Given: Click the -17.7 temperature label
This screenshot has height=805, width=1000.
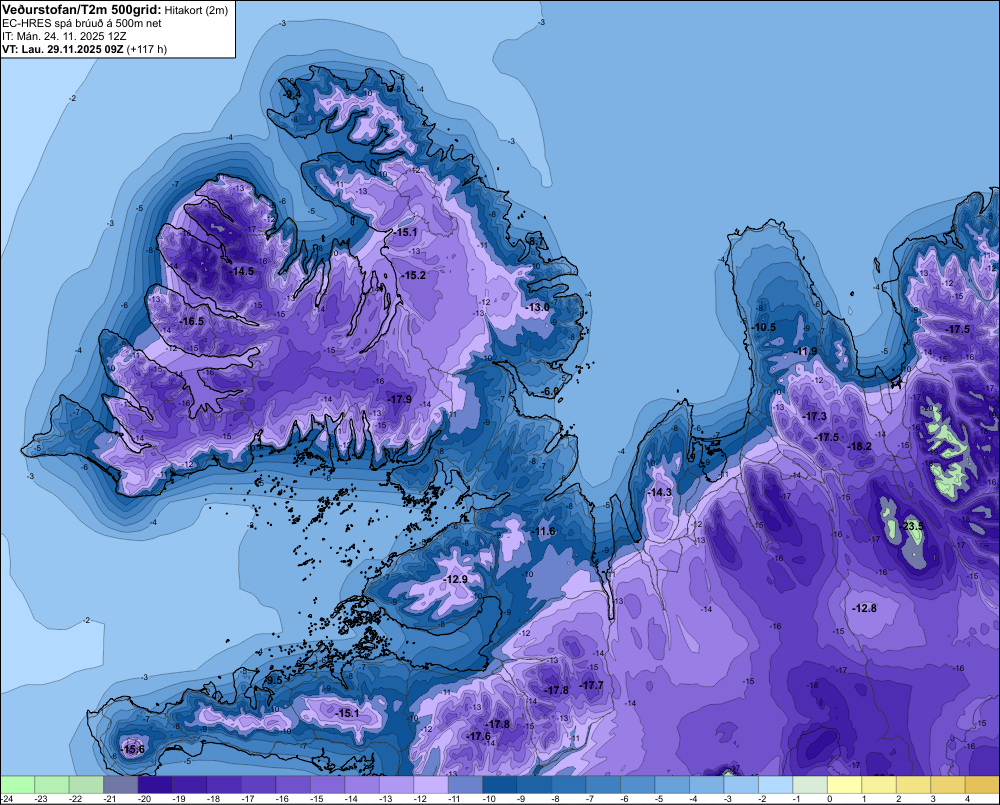Looking at the screenshot, I should click(x=591, y=685).
